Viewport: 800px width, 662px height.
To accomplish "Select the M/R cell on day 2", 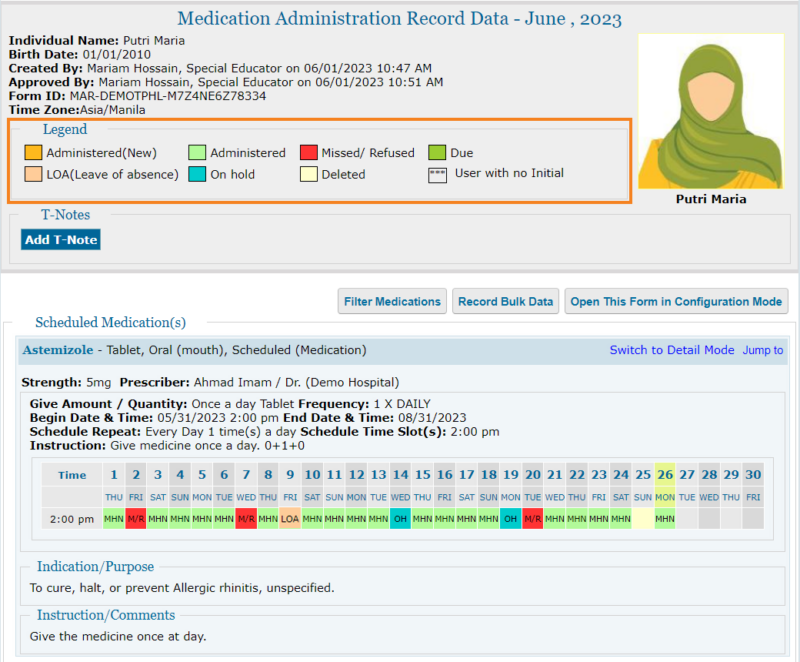I will click(136, 518).
